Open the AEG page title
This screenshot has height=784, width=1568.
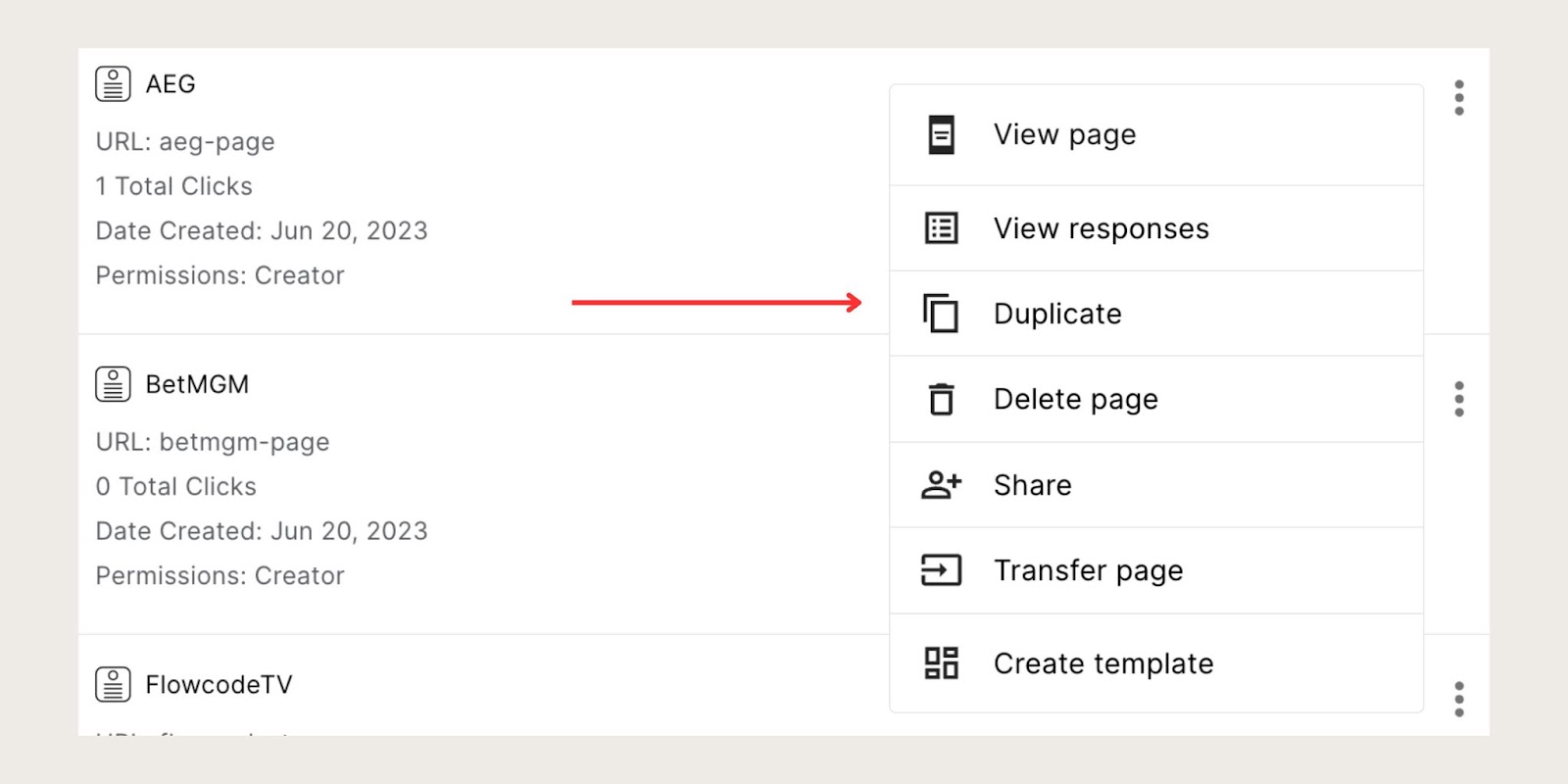pyautogui.click(x=171, y=84)
